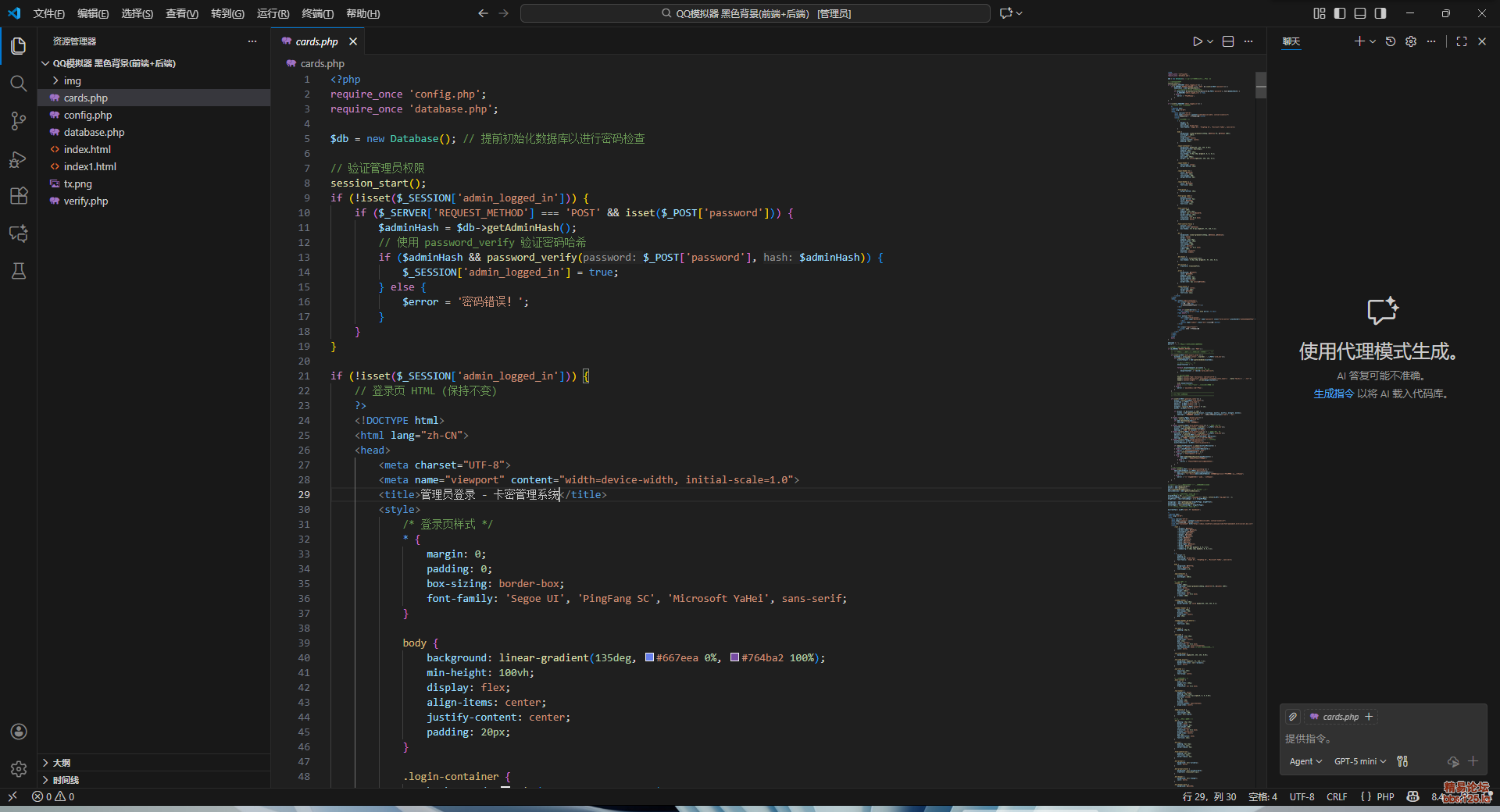This screenshot has height=812, width=1500.
Task: Open the Run and Debug view
Action: 18,159
